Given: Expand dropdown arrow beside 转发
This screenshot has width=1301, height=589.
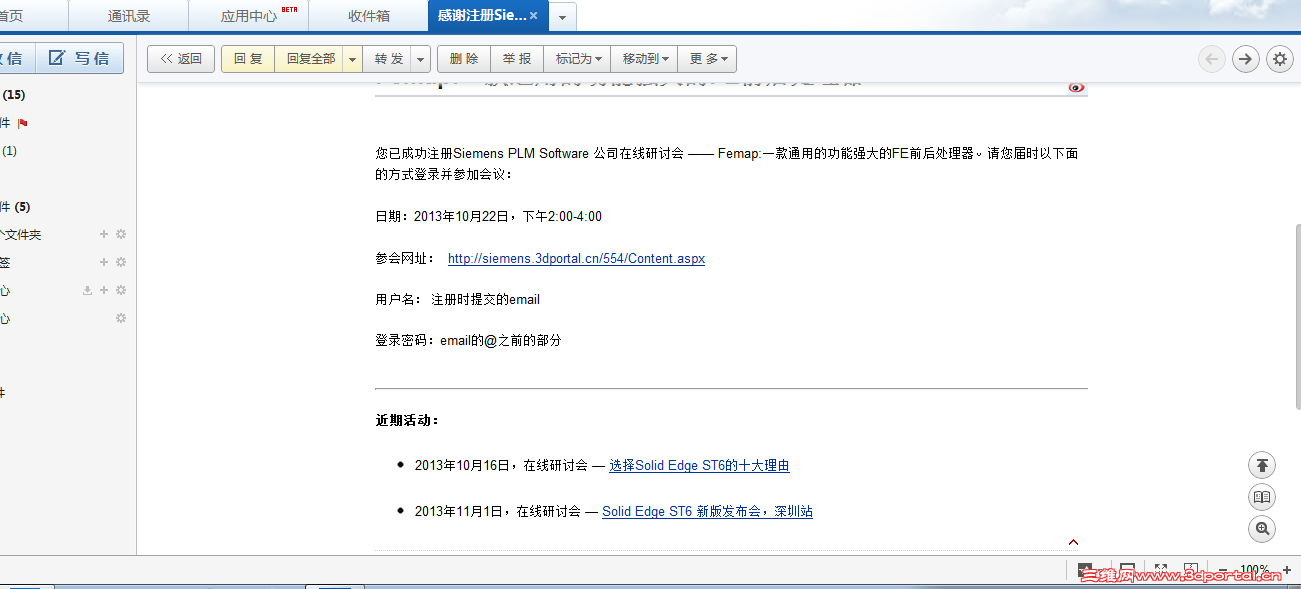Looking at the screenshot, I should pos(421,59).
